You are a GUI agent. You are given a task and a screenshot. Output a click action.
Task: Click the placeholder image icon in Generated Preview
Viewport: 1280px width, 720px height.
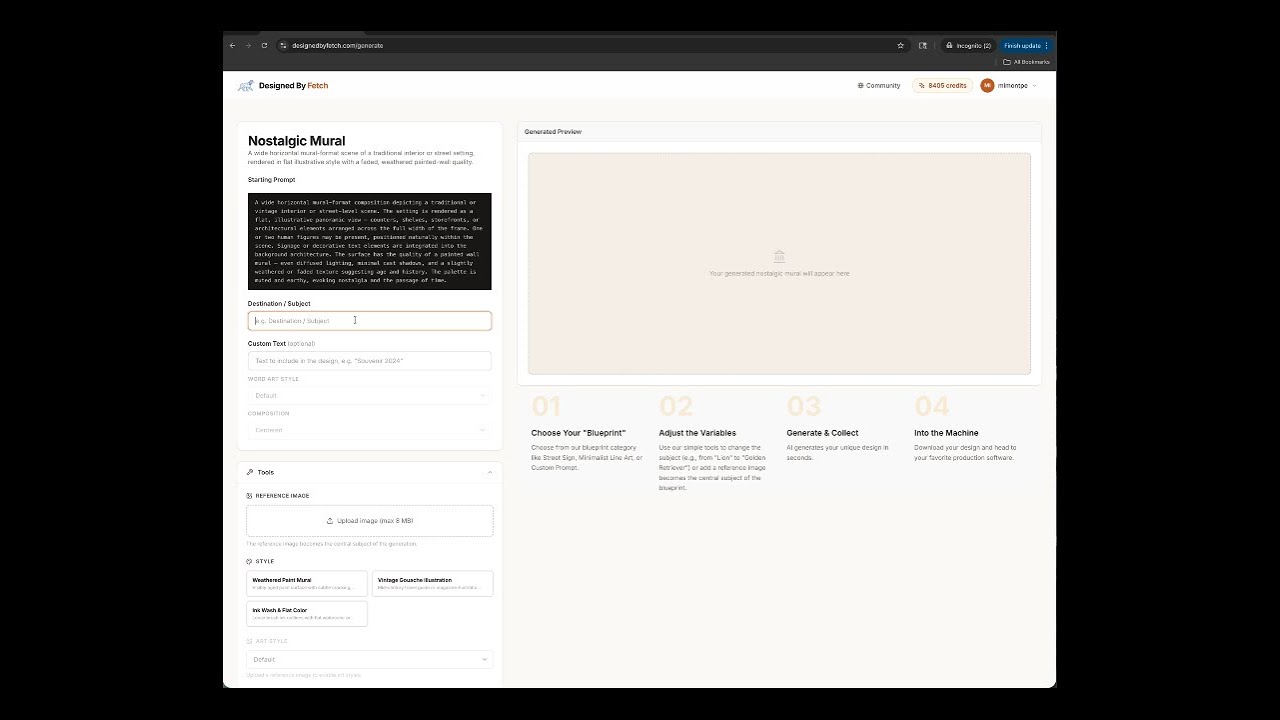779,257
